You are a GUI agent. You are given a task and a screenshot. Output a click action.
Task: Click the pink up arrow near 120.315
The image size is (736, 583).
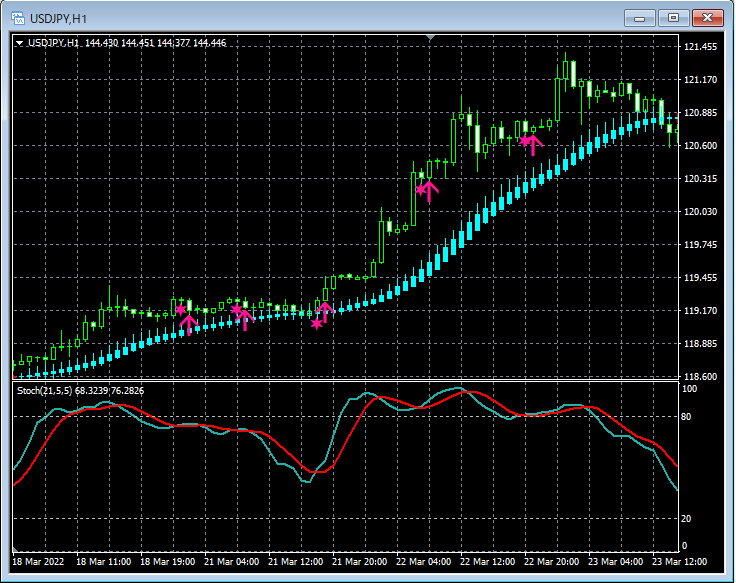pos(430,189)
